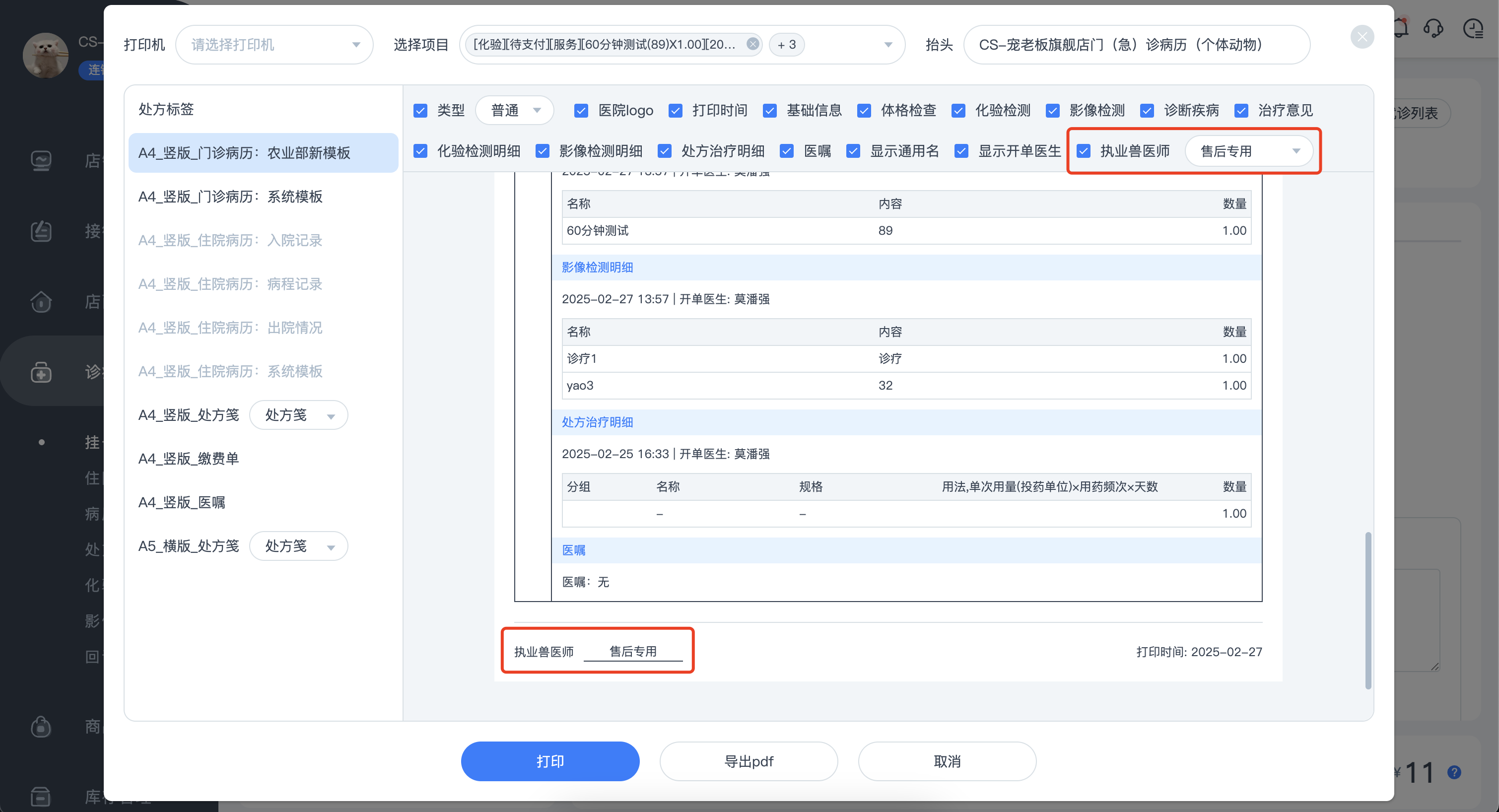Uncheck the 医院logo option

click(581, 111)
